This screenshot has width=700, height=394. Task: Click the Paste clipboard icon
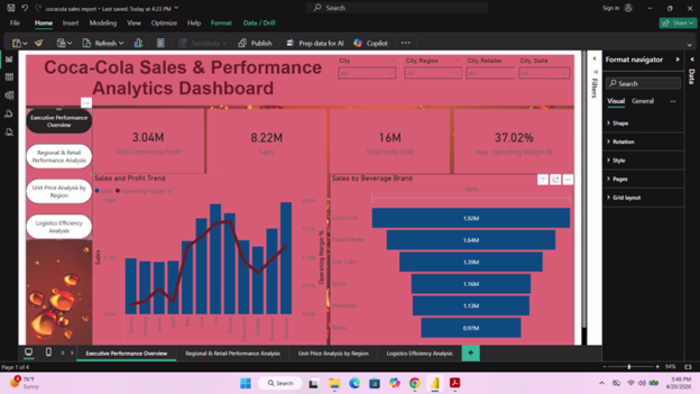[x=17, y=43]
